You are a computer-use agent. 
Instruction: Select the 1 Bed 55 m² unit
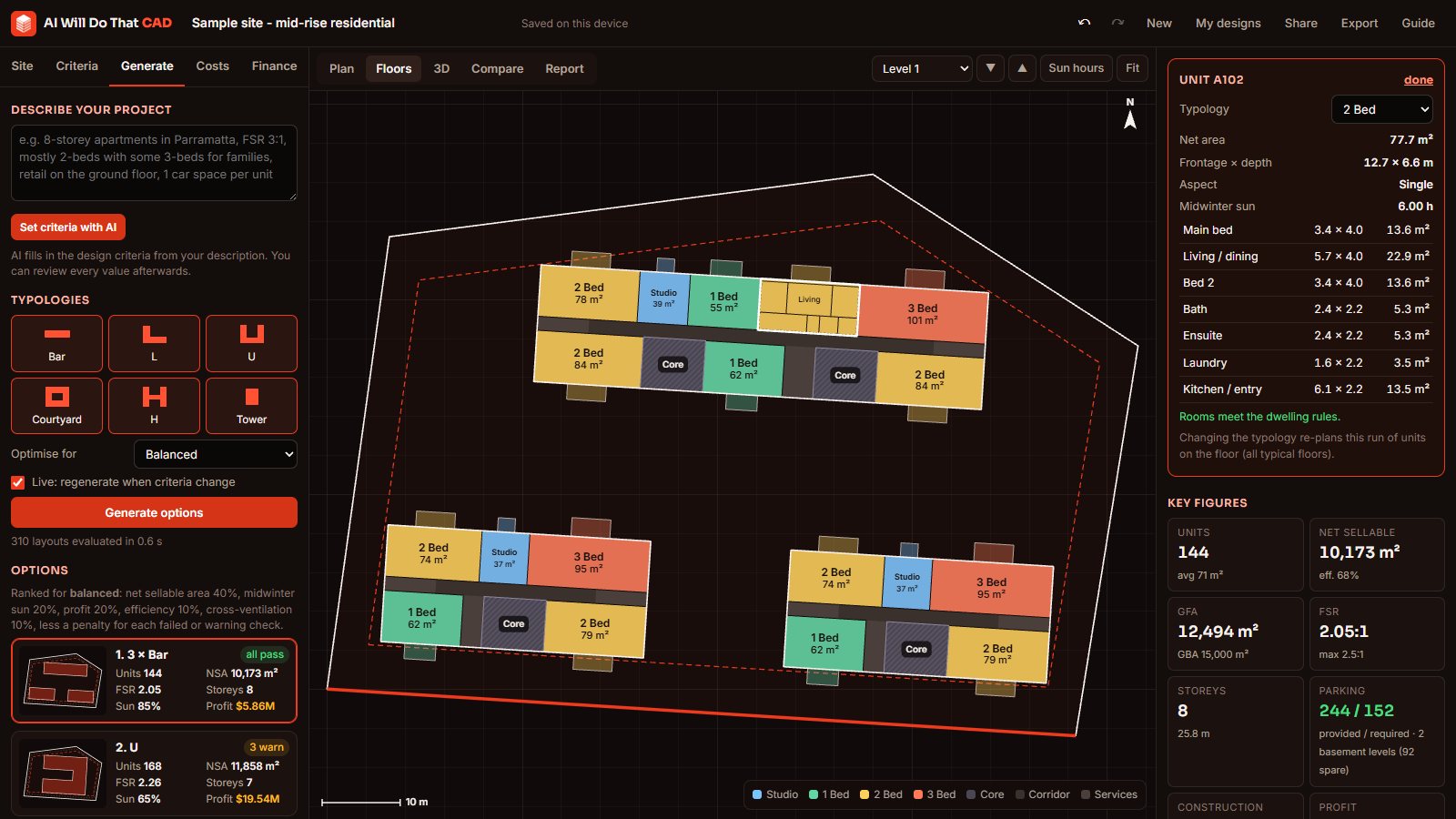723,301
